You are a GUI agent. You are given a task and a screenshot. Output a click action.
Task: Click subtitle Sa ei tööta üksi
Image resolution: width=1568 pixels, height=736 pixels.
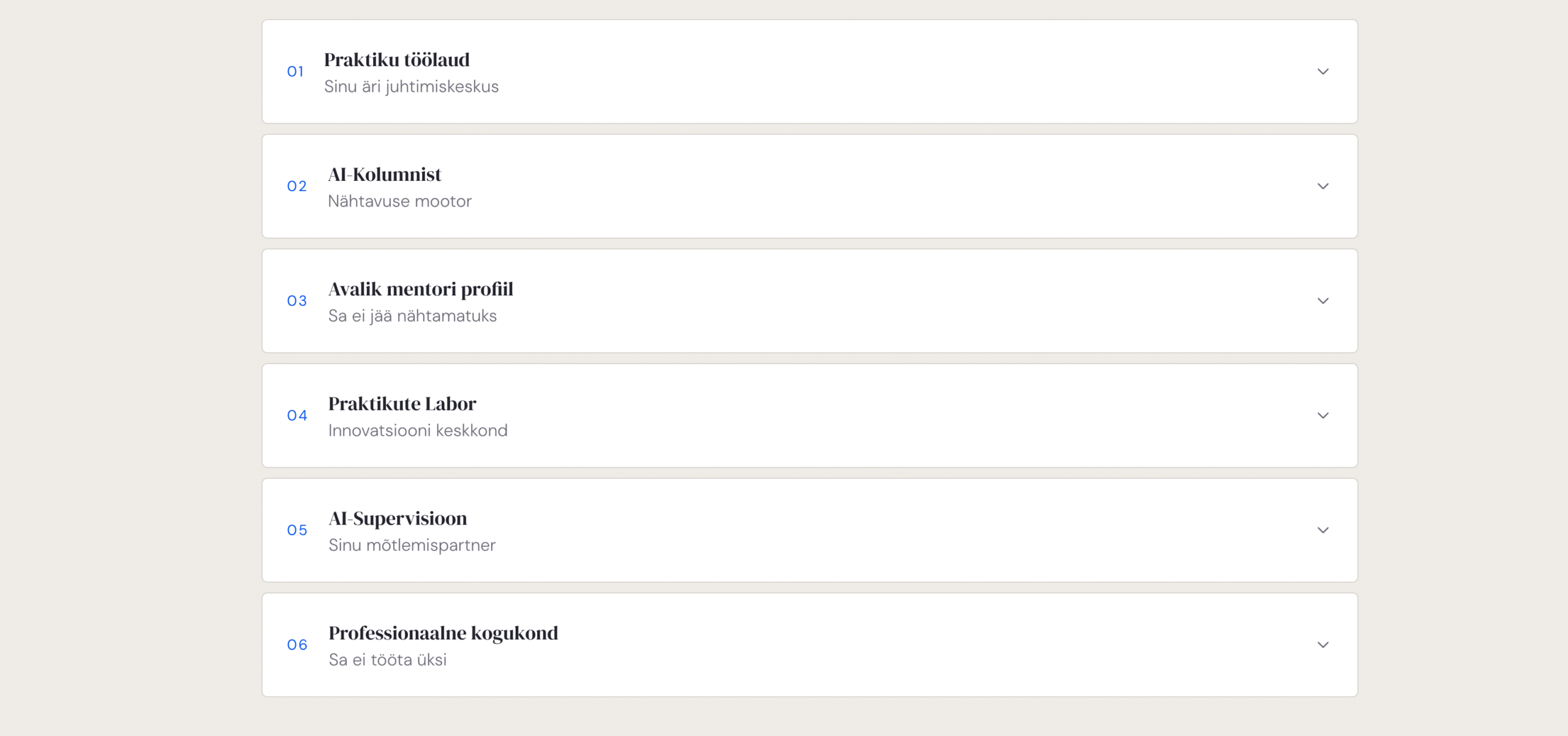(387, 660)
